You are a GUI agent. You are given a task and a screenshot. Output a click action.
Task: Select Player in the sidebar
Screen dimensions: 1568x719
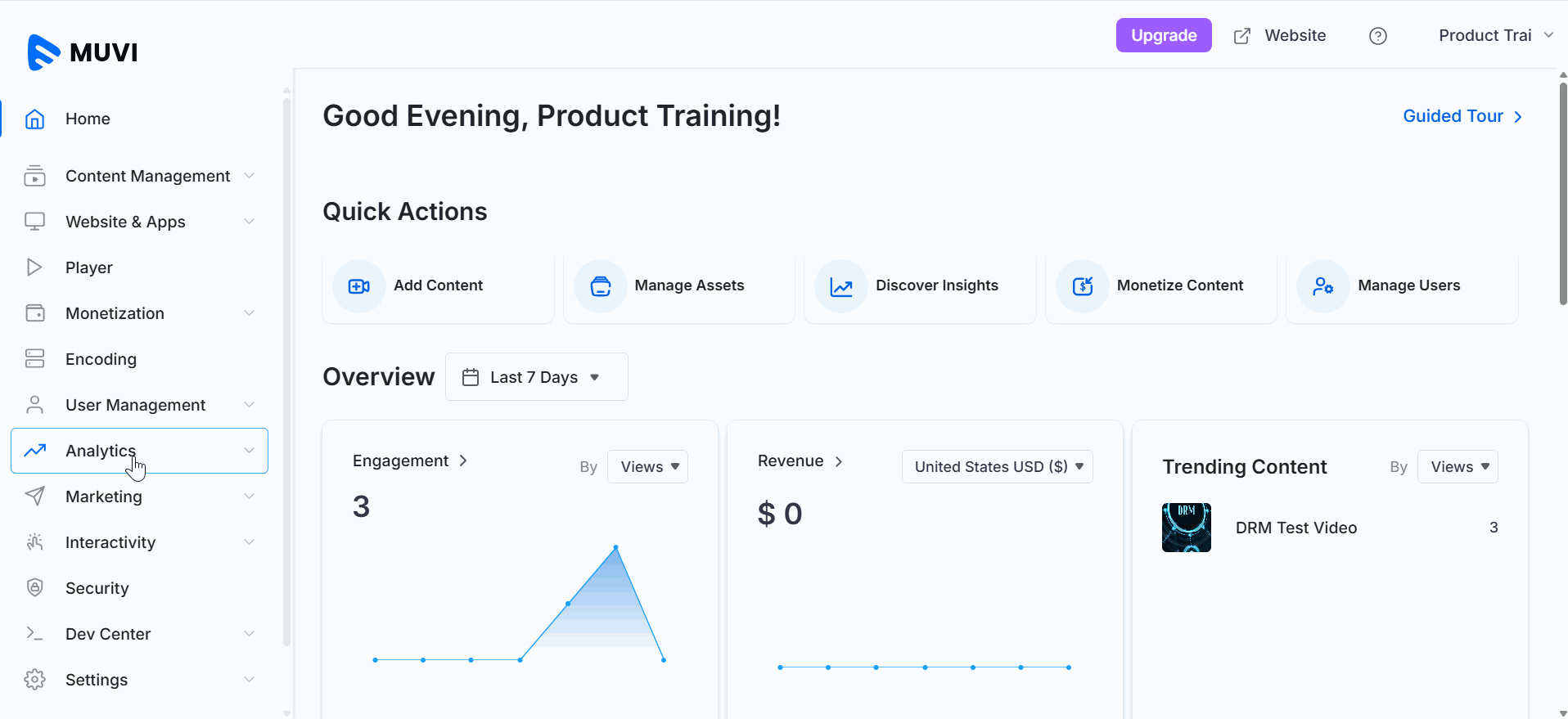(x=88, y=267)
